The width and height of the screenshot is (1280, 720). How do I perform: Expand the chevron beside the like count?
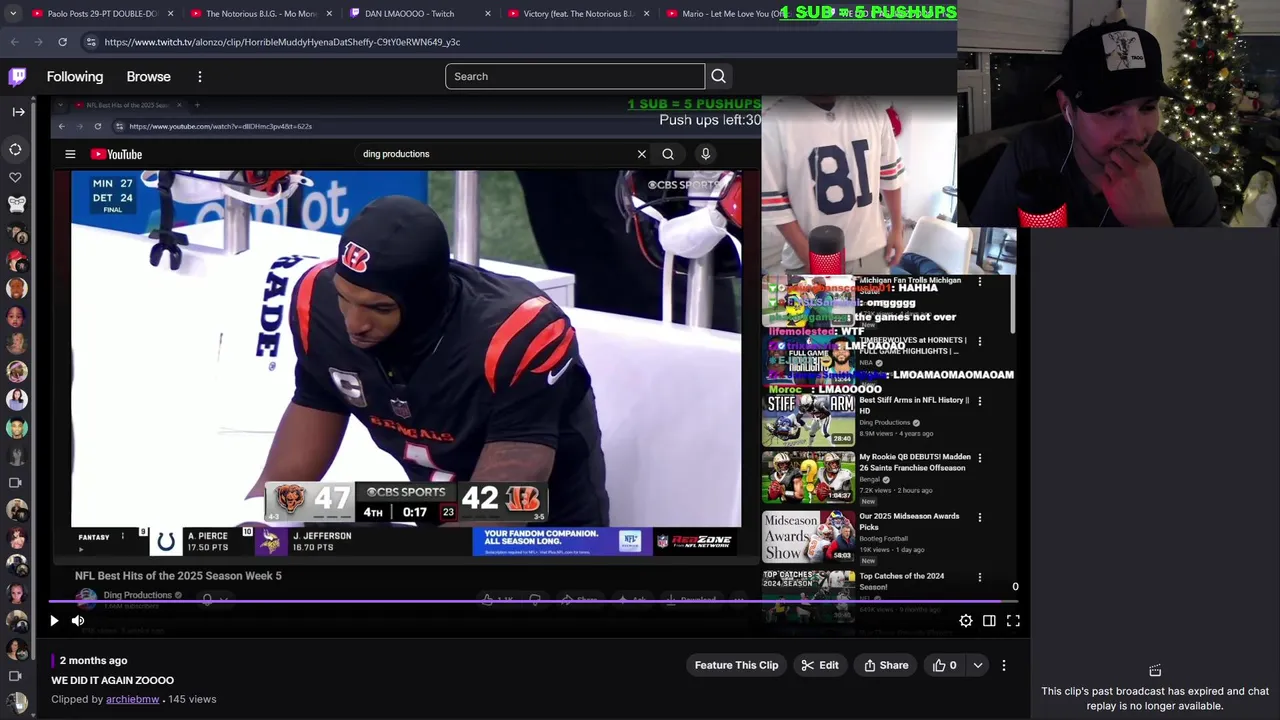tap(978, 665)
